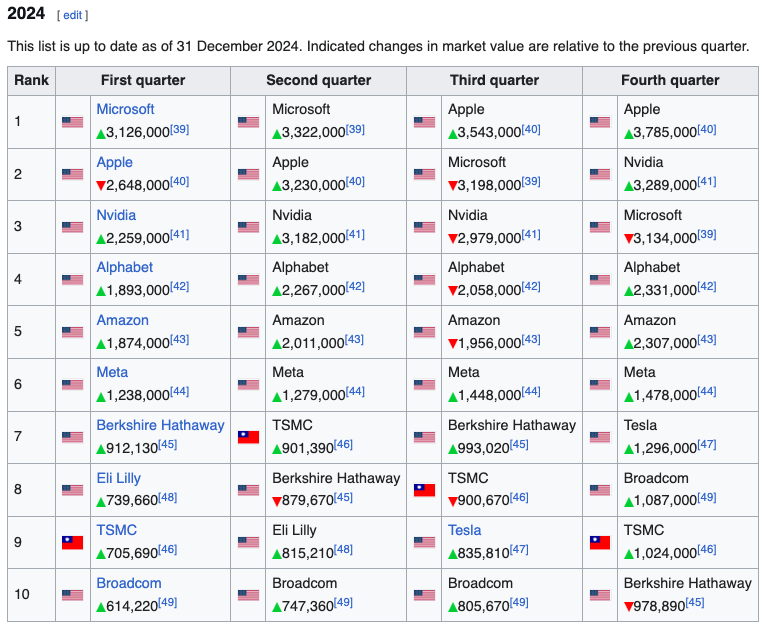Viewport: 774px width, 639px height.
Task: Click red down arrow beside Berkshire Hathaway 978,890
Action: tap(628, 606)
